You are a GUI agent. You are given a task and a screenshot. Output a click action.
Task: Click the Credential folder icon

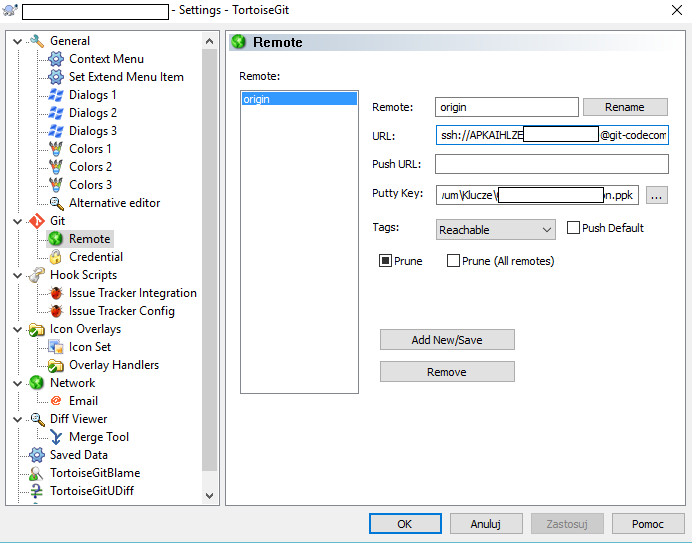56,257
